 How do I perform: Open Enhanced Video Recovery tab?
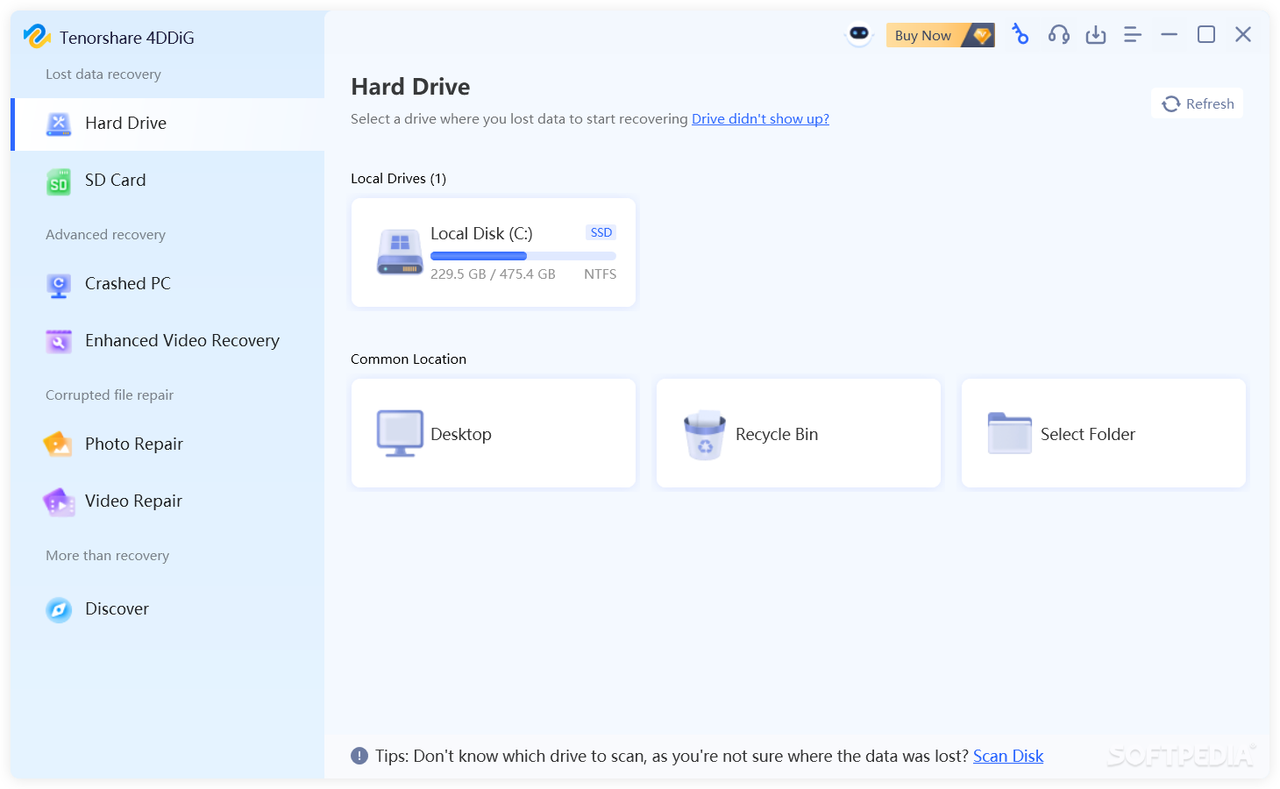point(168,341)
